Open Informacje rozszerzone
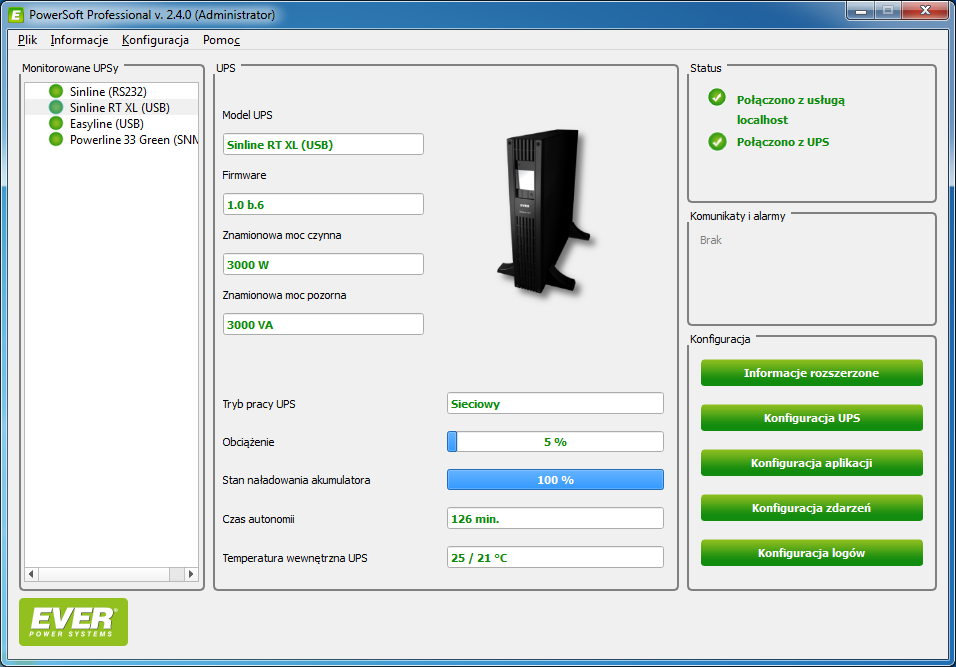This screenshot has height=667, width=956. point(812,373)
